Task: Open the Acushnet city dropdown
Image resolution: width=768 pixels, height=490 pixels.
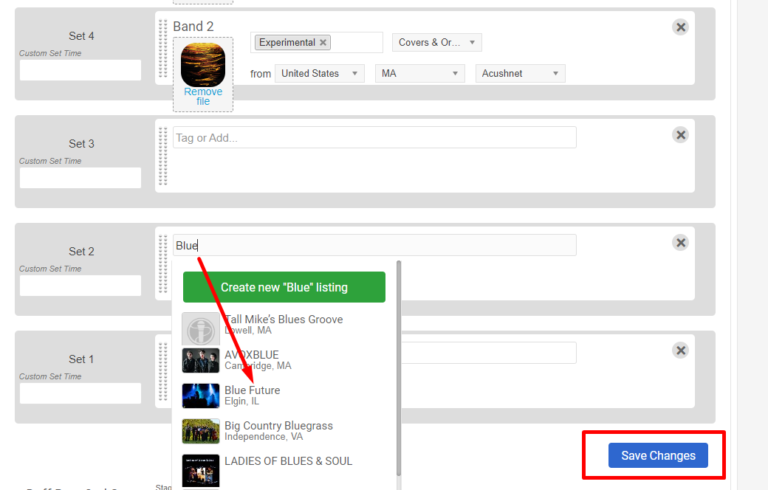Action: coord(520,74)
